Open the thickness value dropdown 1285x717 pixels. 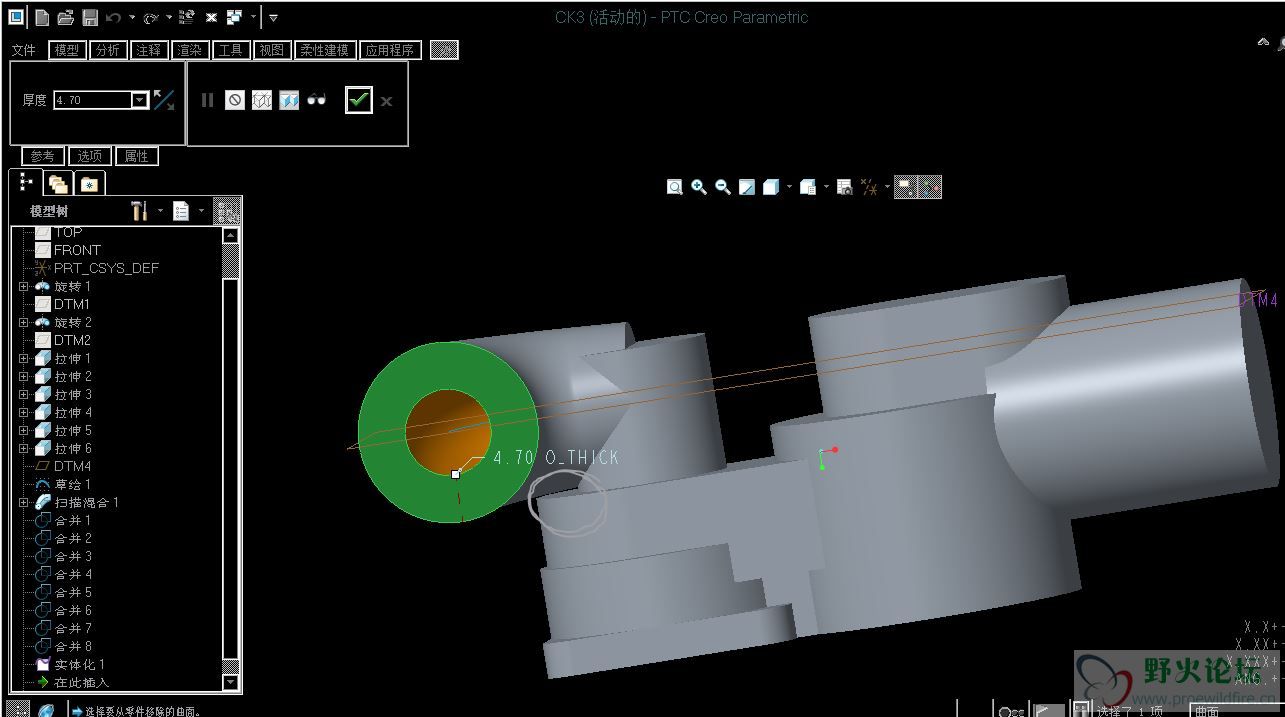tap(140, 100)
